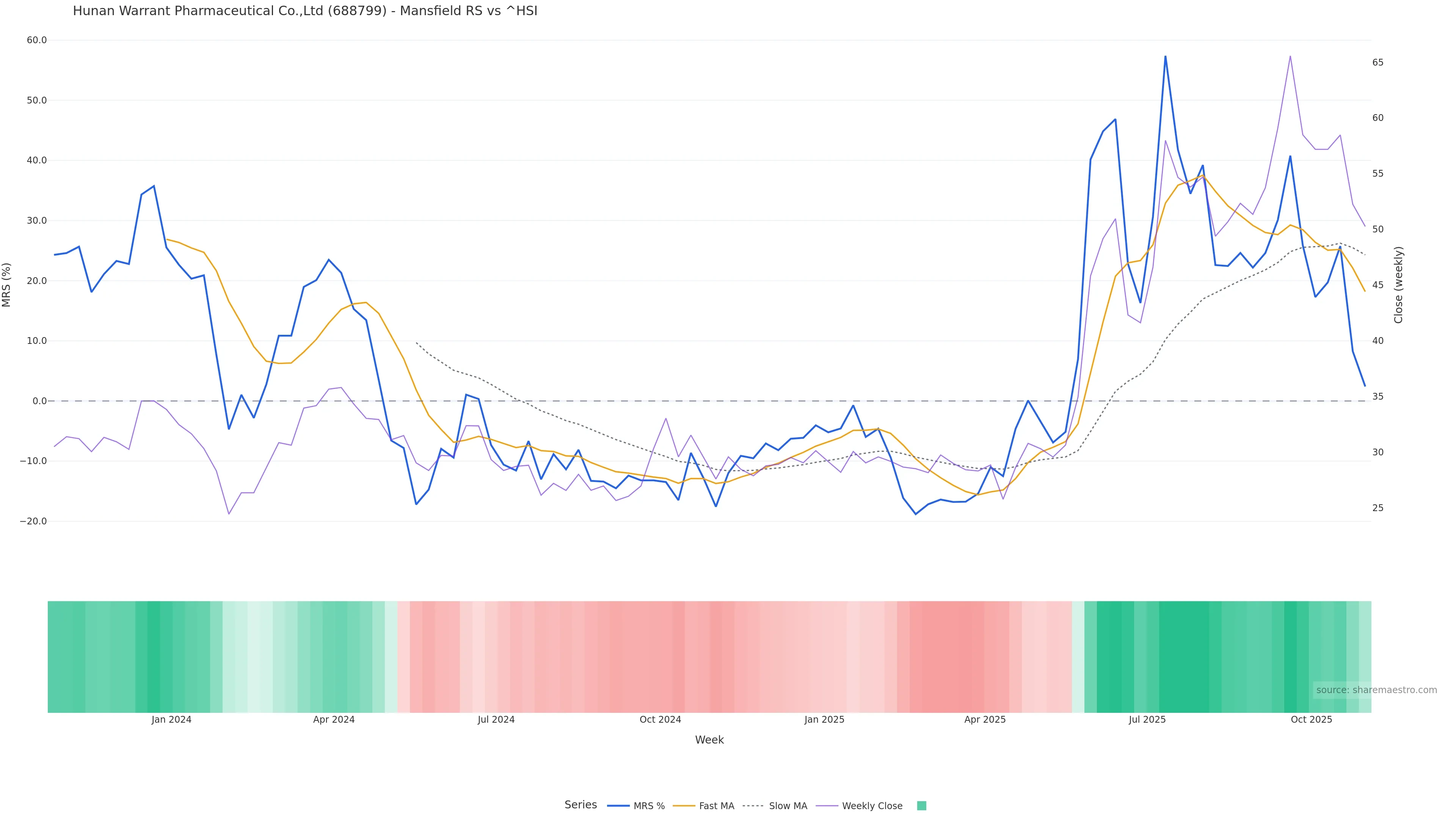
Task: Click the 60.0 y-axis tick label
Action: click(37, 40)
